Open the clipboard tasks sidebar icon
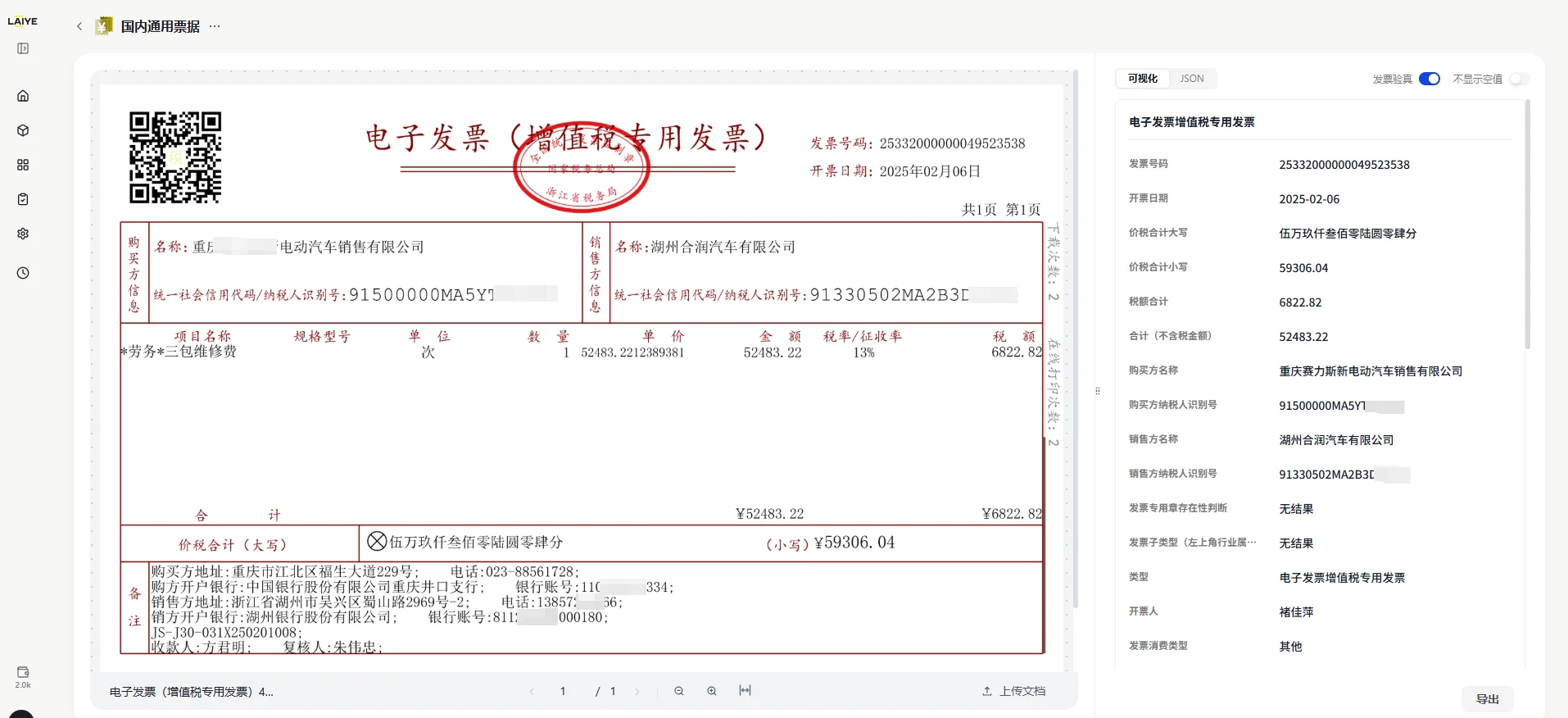Screen dimensions: 1568x718 23,199
